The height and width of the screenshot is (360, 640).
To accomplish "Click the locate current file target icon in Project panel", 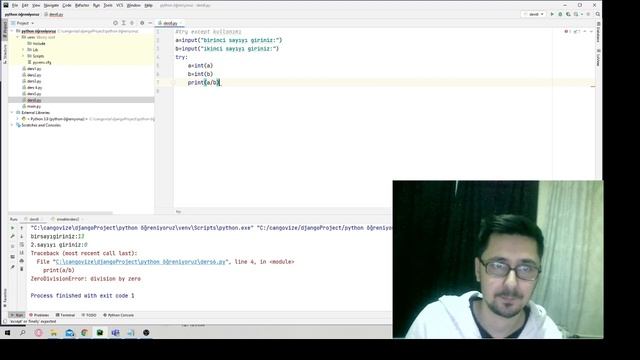I will (115, 23).
